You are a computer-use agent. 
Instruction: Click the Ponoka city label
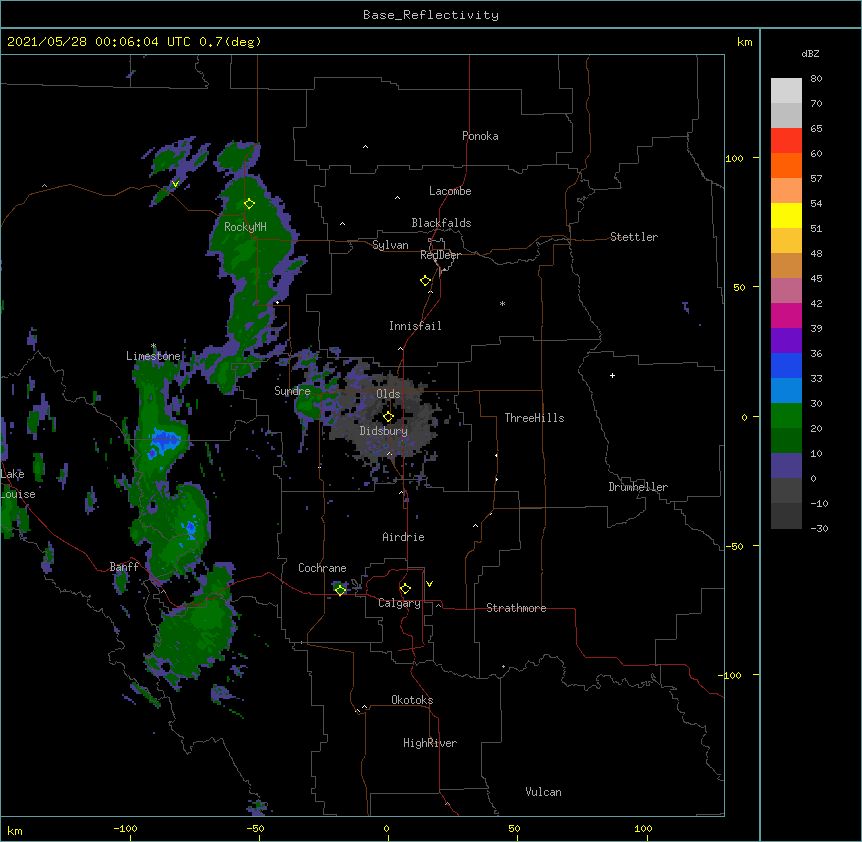(x=480, y=136)
